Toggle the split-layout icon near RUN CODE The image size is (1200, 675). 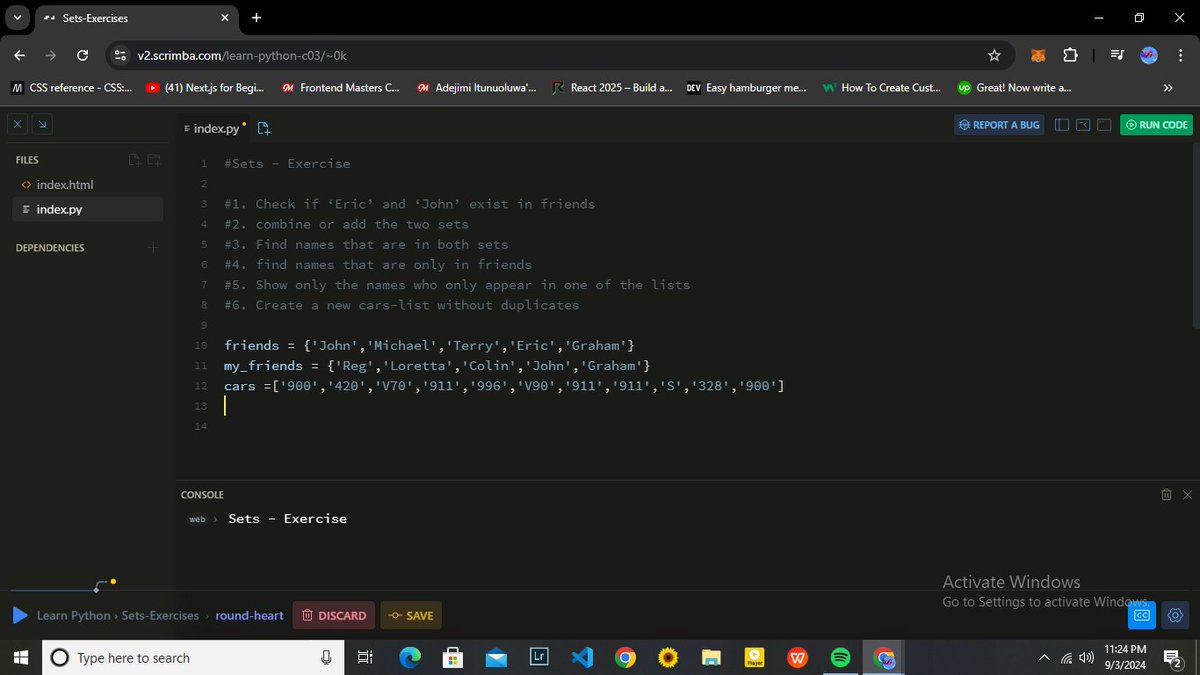[x=1062, y=124]
